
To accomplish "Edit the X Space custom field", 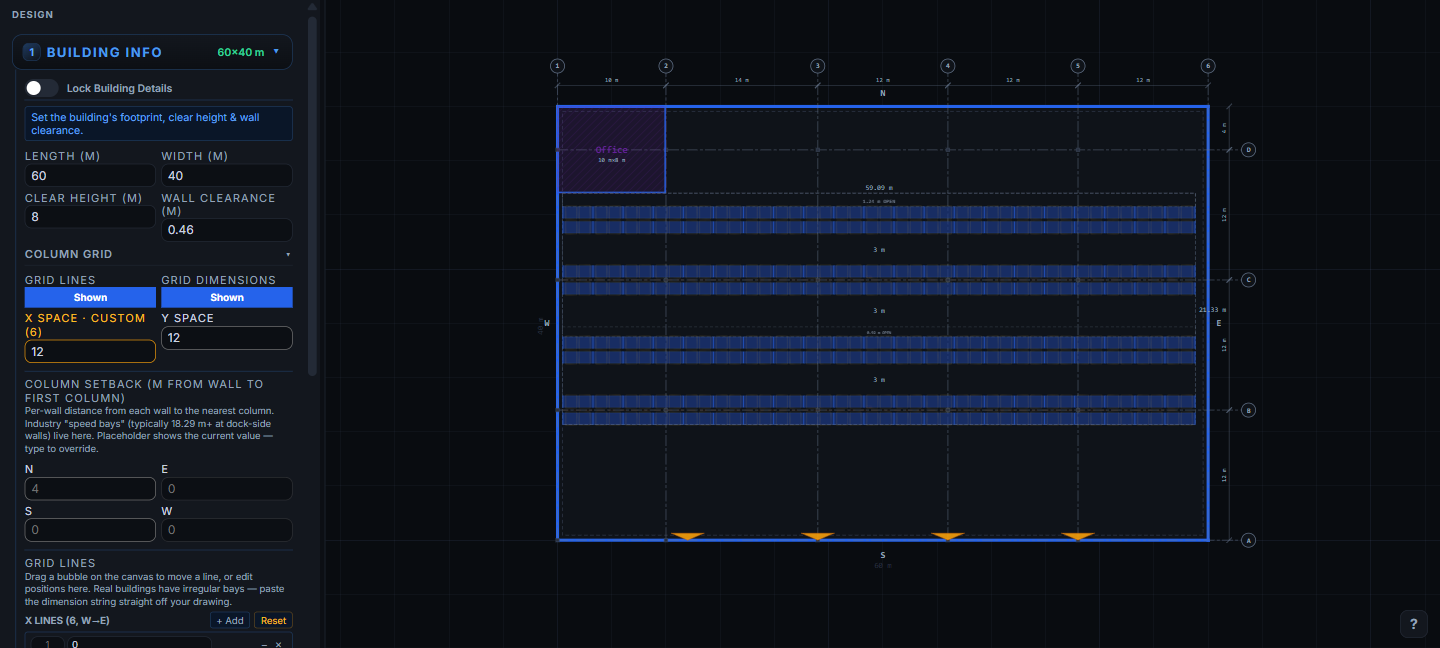I will point(90,352).
